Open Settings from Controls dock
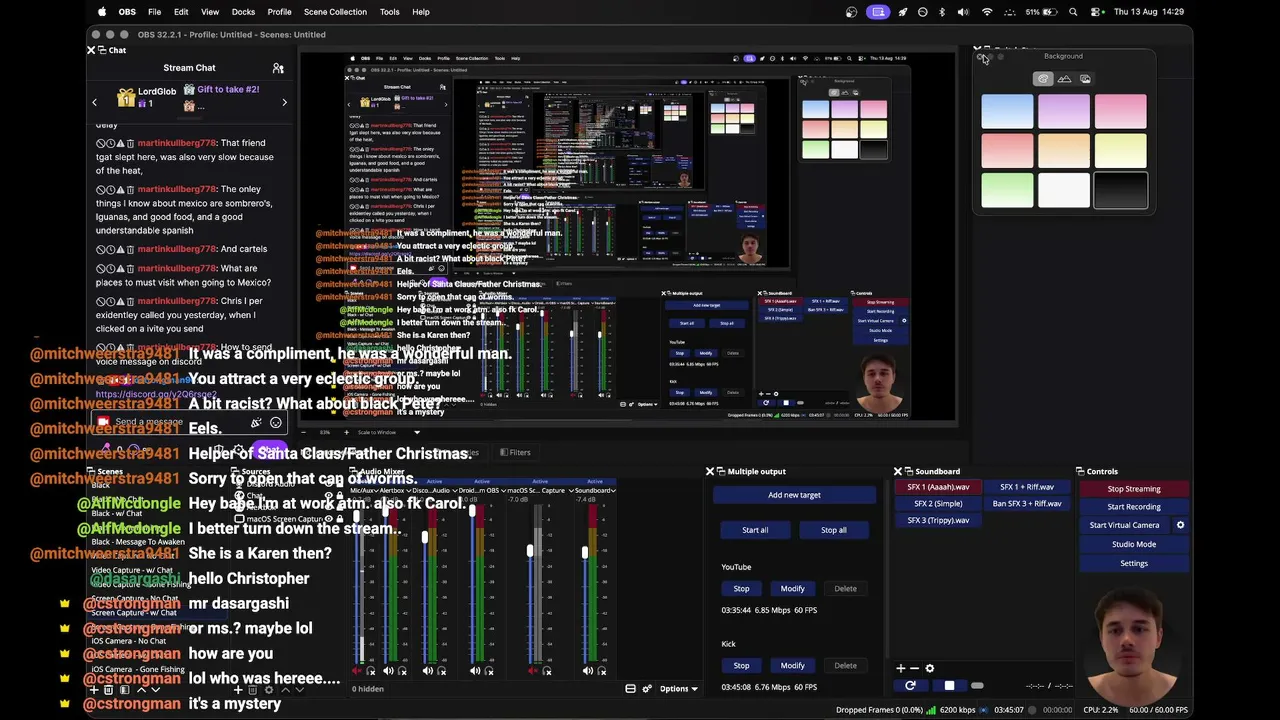 pyautogui.click(x=1134, y=563)
